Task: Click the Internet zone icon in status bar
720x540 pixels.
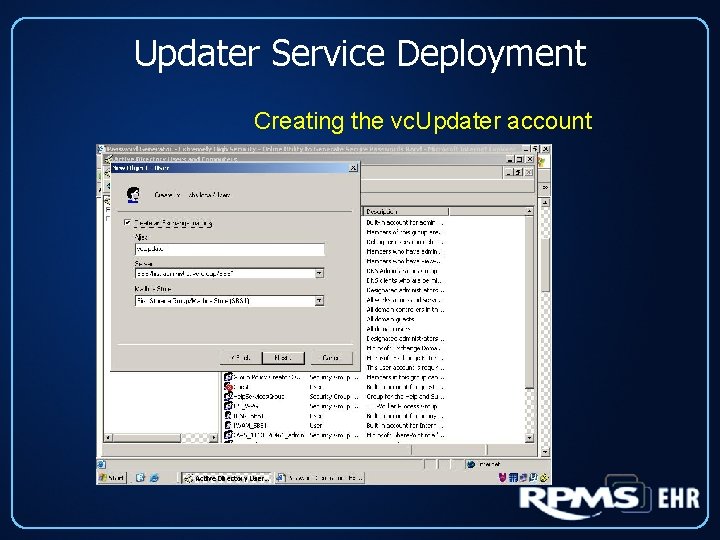Action: pyautogui.click(x=470, y=464)
